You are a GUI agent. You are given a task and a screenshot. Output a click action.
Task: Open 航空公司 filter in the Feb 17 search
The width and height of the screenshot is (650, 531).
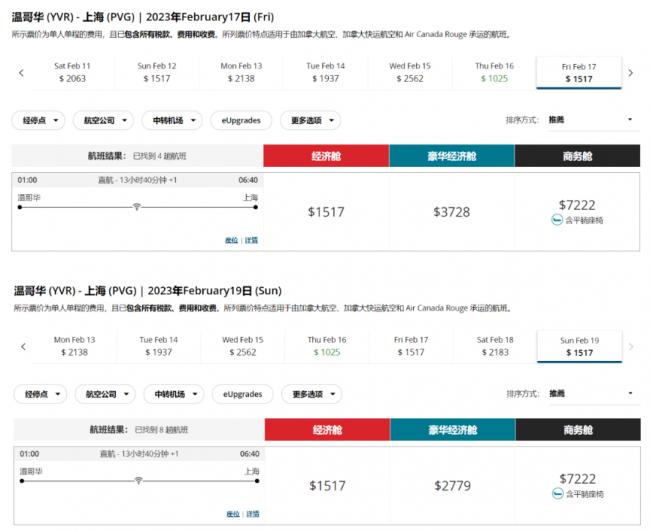coord(103,121)
